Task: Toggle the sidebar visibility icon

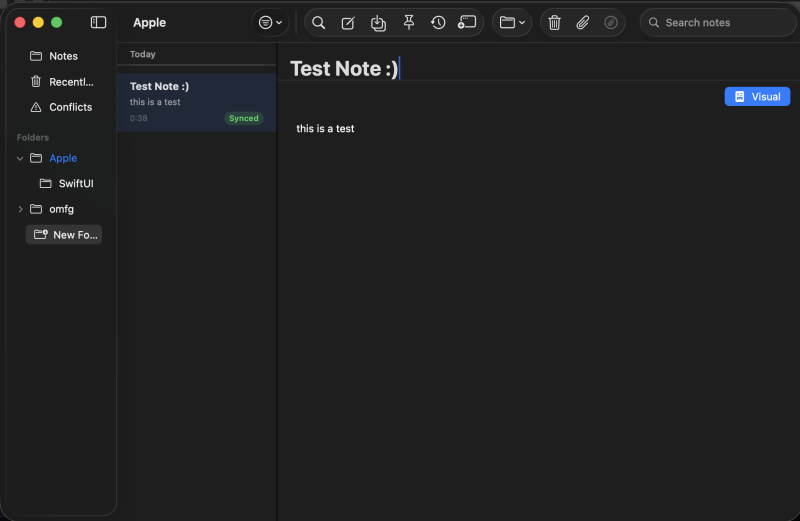Action: [x=98, y=22]
